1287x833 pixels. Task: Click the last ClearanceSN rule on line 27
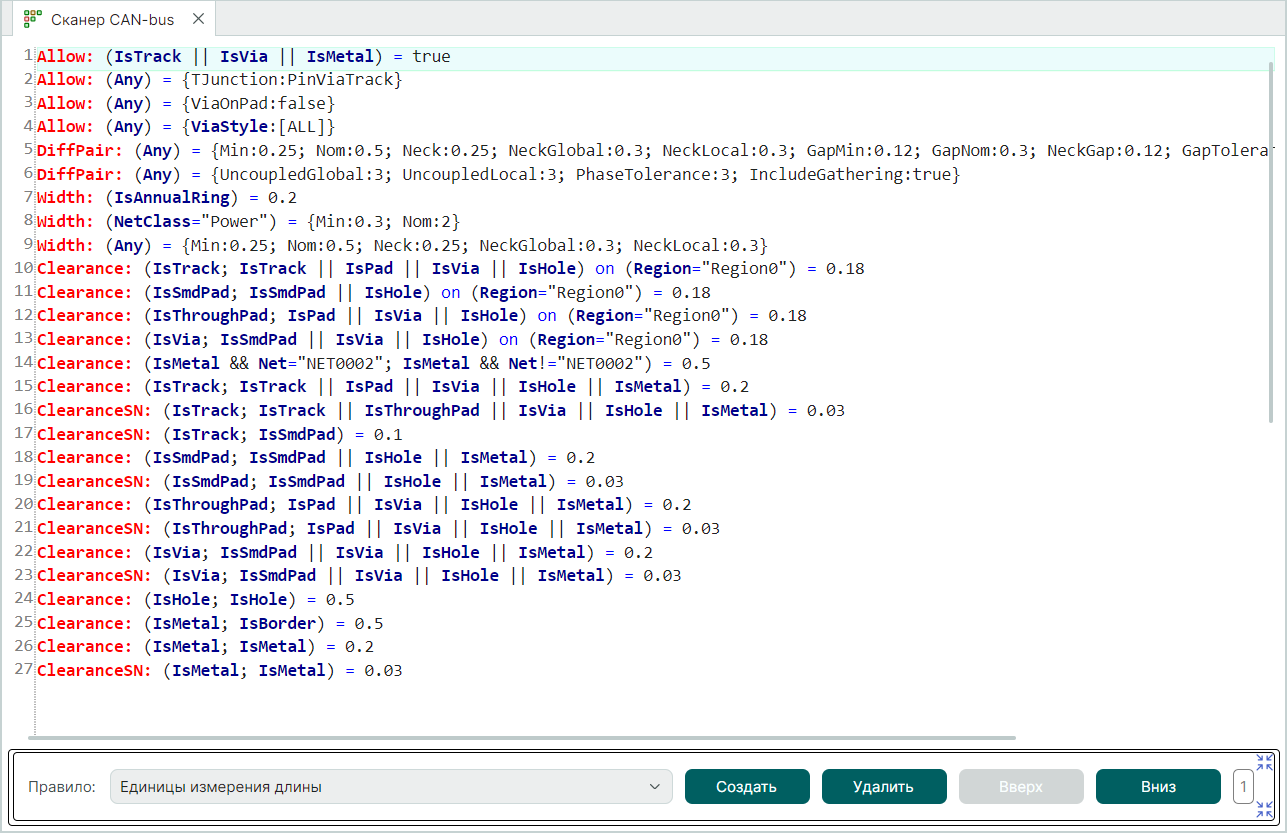tap(219, 670)
